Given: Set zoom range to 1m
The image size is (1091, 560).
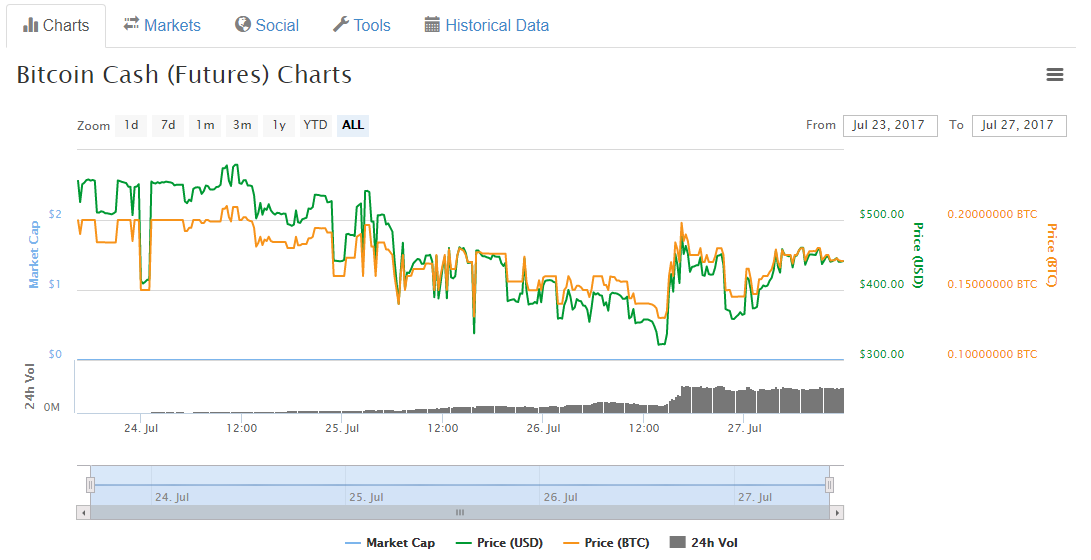Looking at the screenshot, I should point(205,125).
